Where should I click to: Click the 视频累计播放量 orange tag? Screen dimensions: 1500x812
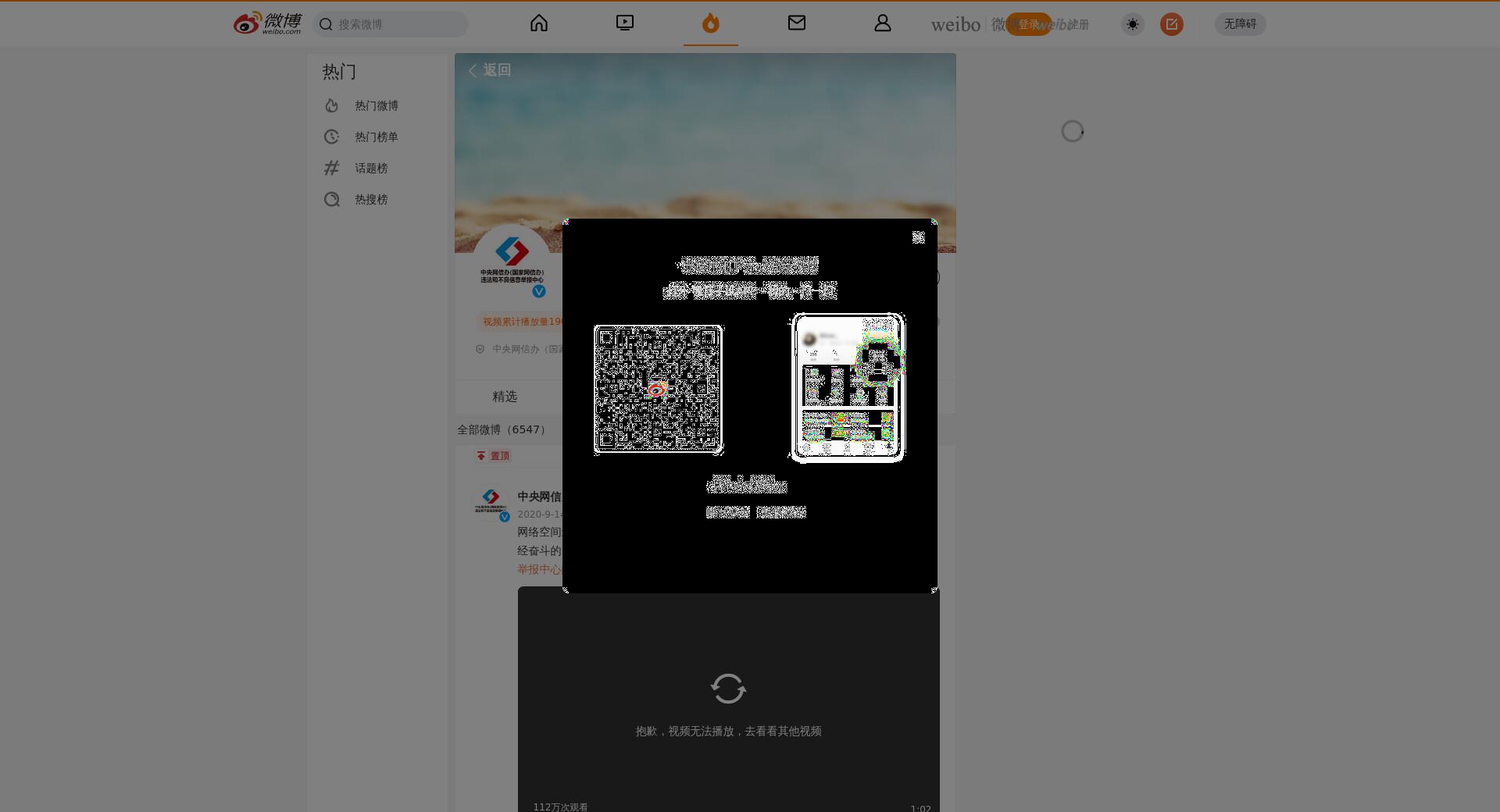click(520, 322)
